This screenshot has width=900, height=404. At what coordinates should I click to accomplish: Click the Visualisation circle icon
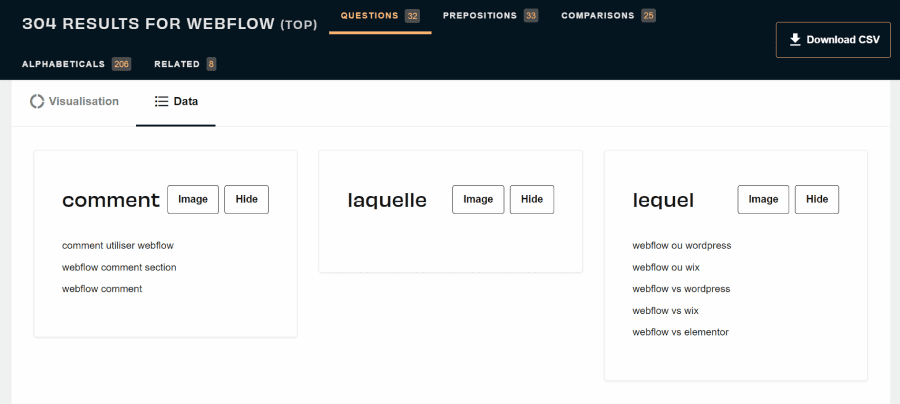point(37,102)
